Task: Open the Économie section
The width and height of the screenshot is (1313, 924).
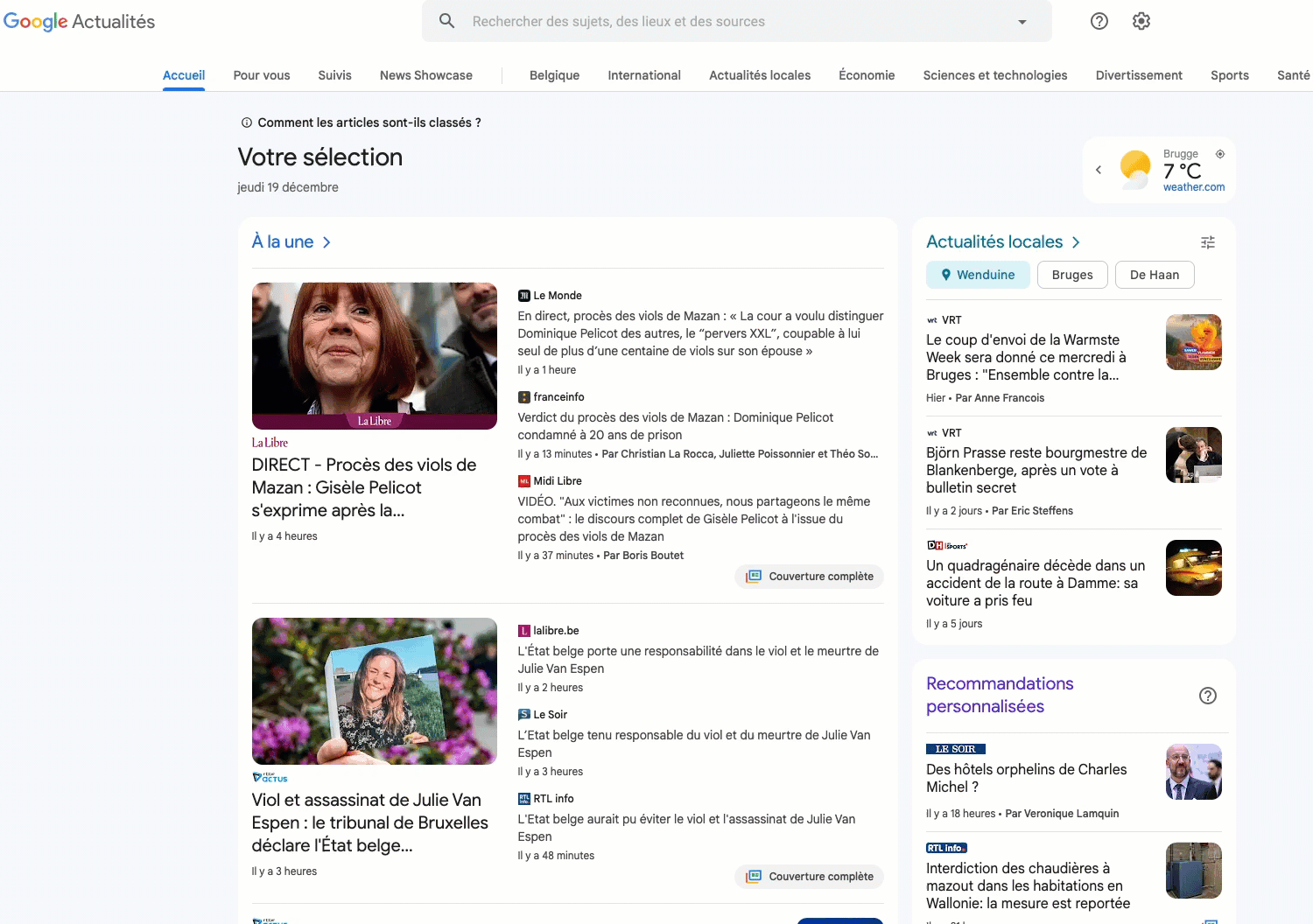Action: 867,75
